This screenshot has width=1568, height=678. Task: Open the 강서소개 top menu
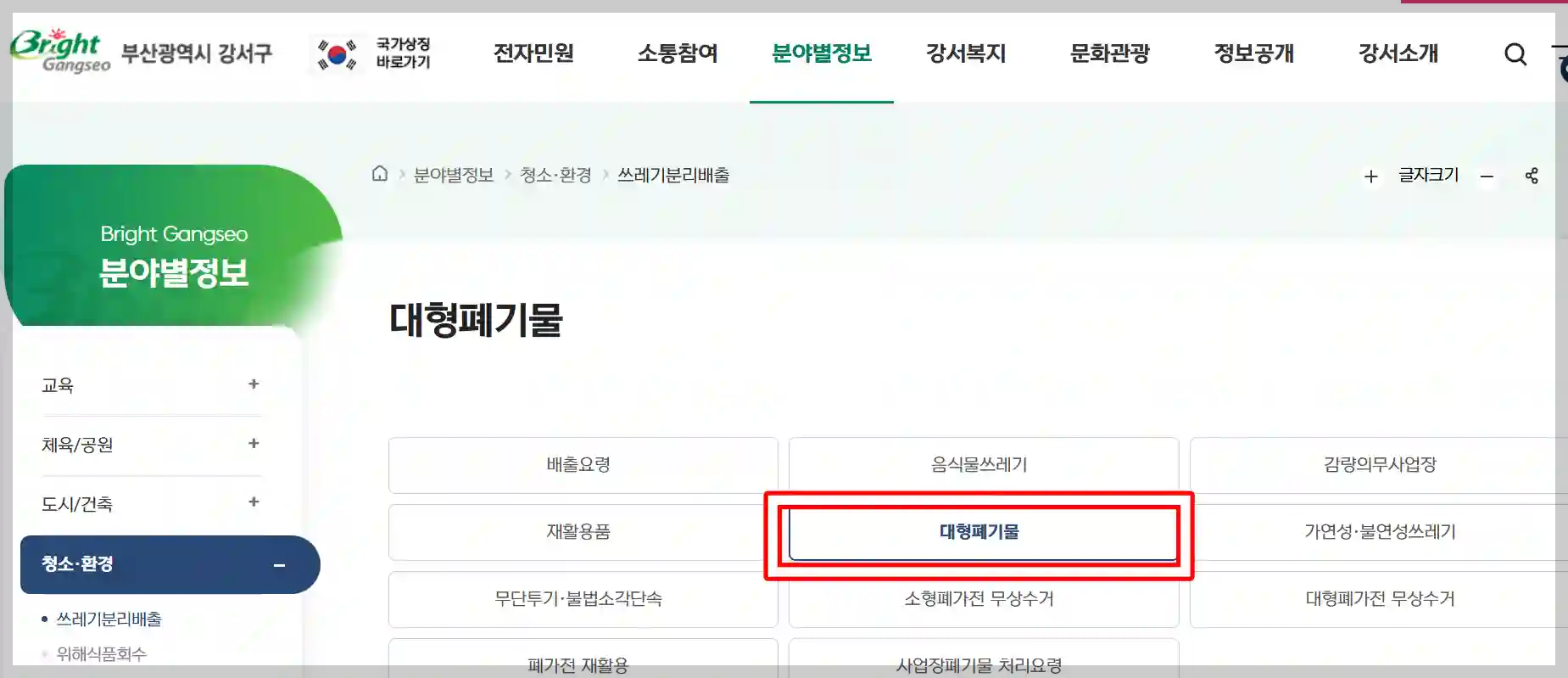coord(1398,53)
